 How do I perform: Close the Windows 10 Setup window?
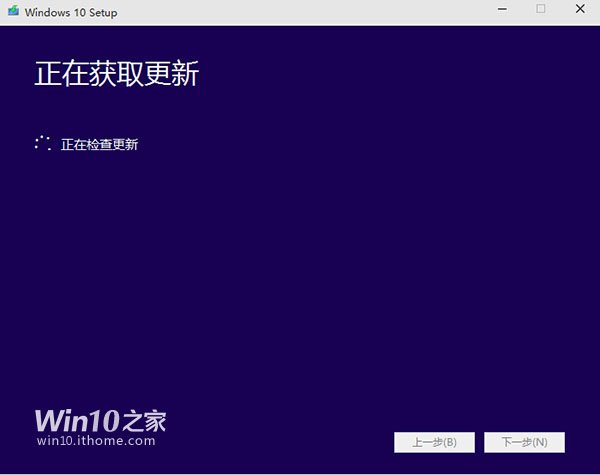[x=580, y=8]
